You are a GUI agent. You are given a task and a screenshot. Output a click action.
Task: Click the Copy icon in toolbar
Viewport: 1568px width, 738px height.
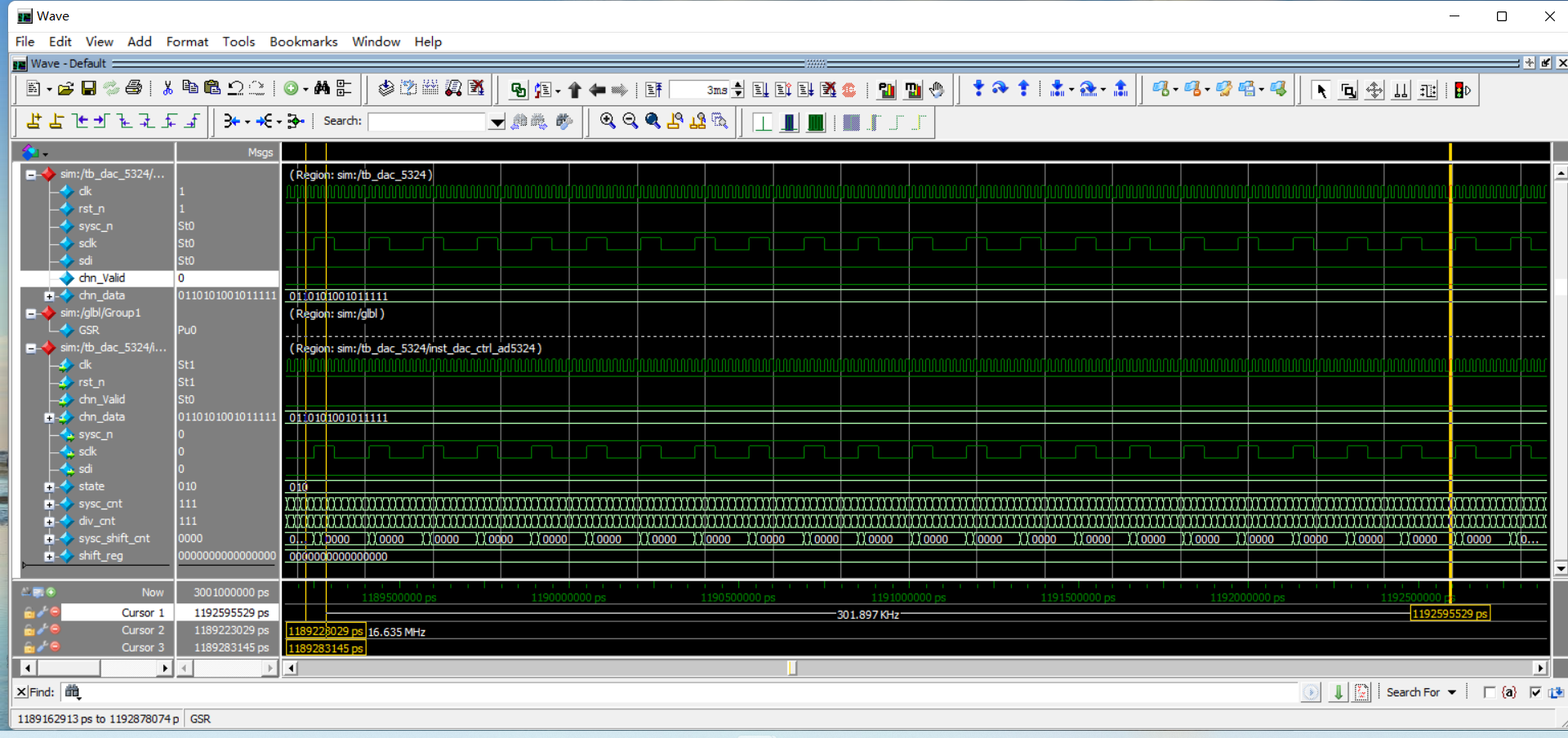click(x=190, y=88)
